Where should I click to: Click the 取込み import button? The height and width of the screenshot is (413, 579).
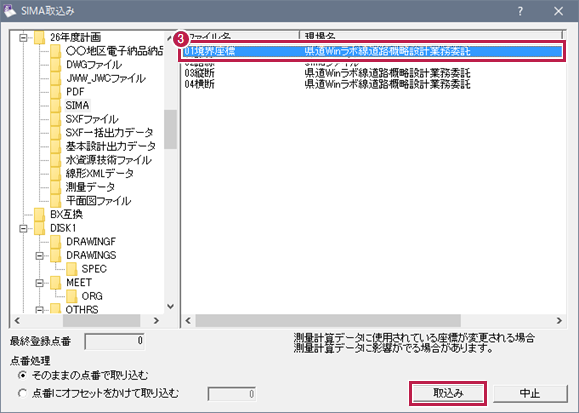448,393
